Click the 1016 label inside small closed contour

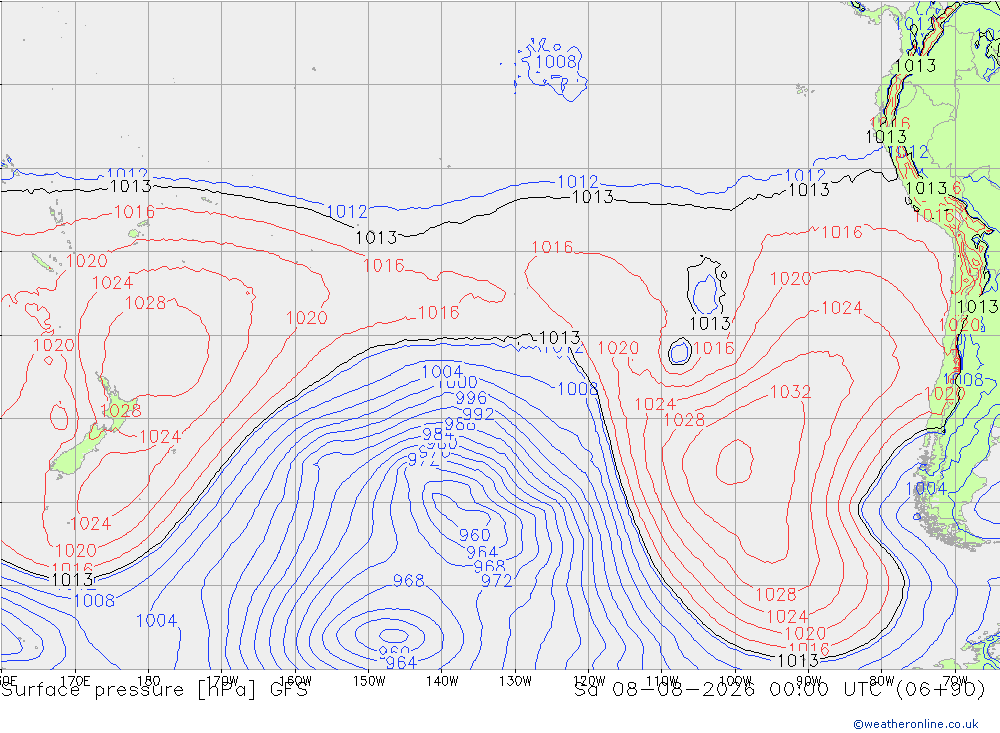[x=714, y=348]
